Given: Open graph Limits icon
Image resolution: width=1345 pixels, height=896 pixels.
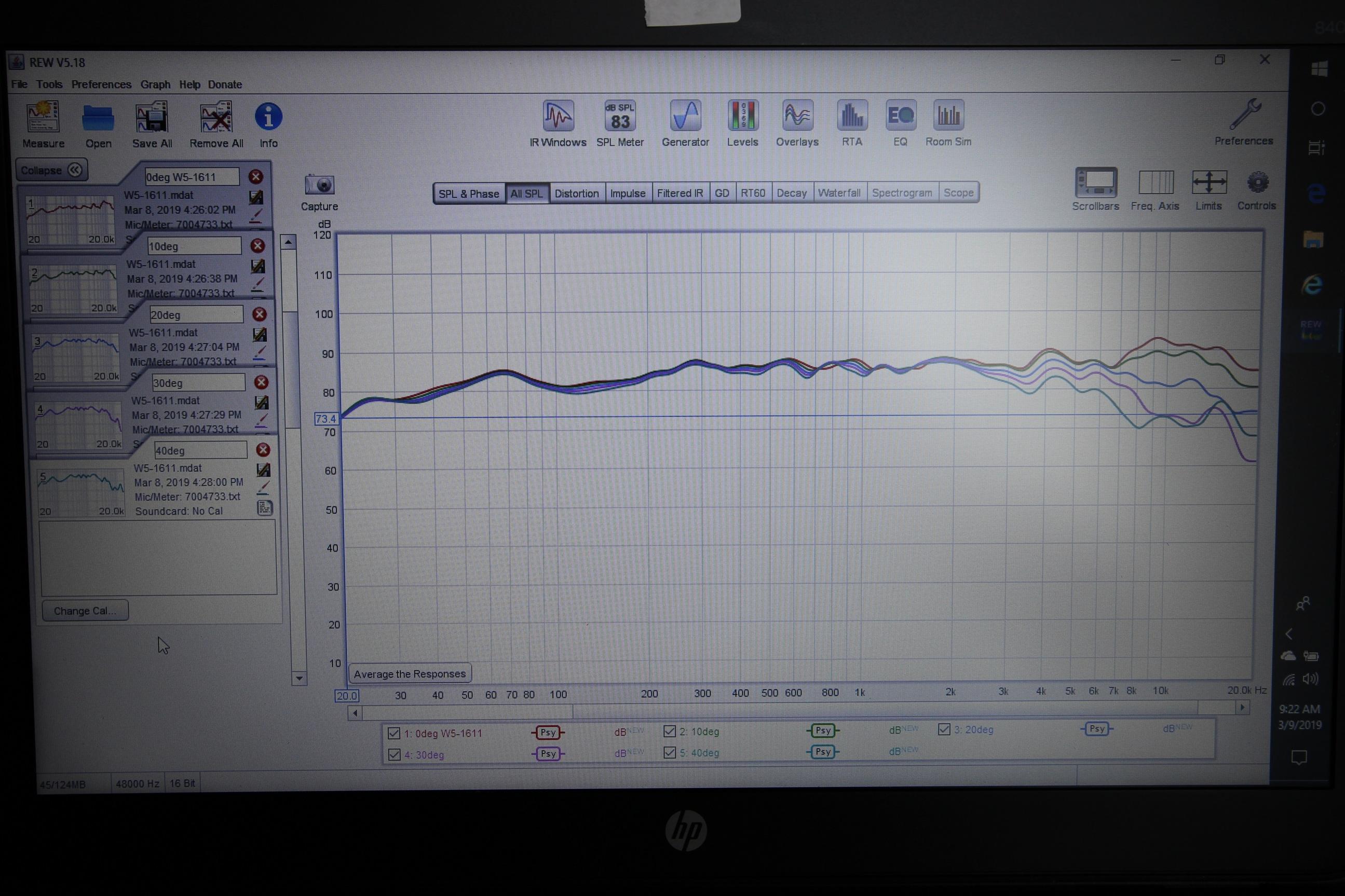Looking at the screenshot, I should pos(1209,183).
